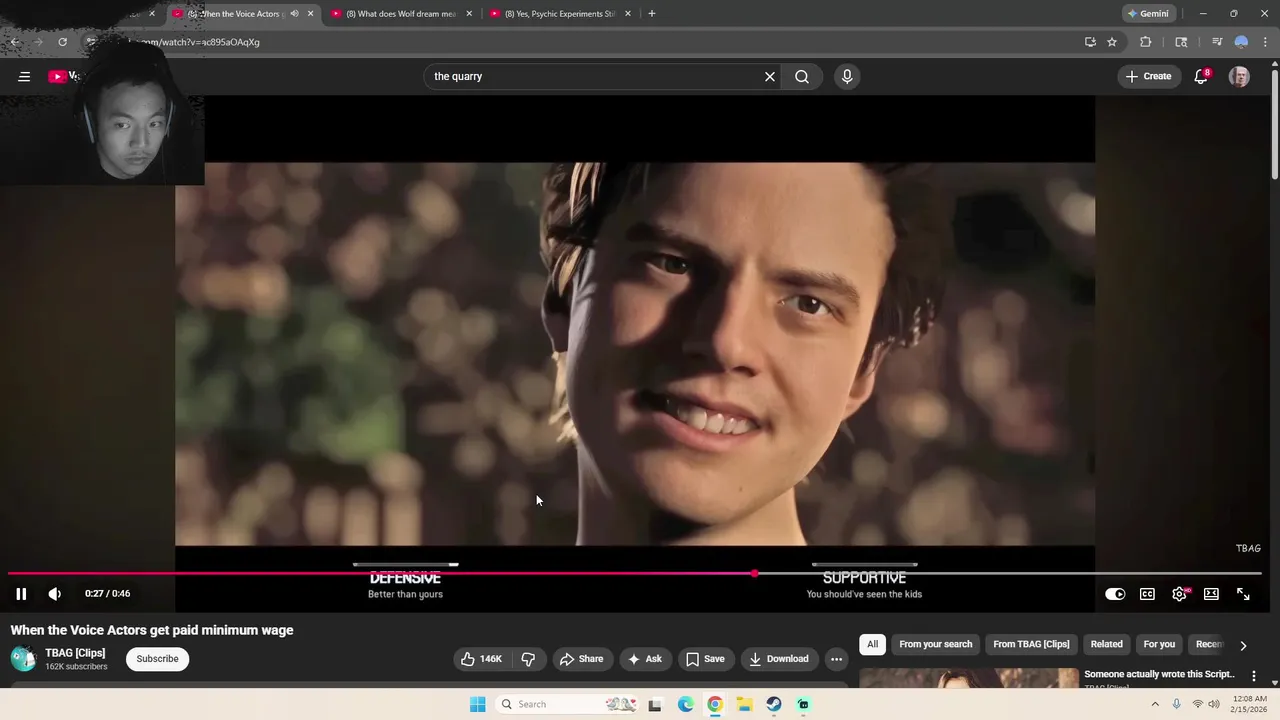Search with your voice microphone button
Image resolution: width=1280 pixels, height=720 pixels.
point(847,76)
